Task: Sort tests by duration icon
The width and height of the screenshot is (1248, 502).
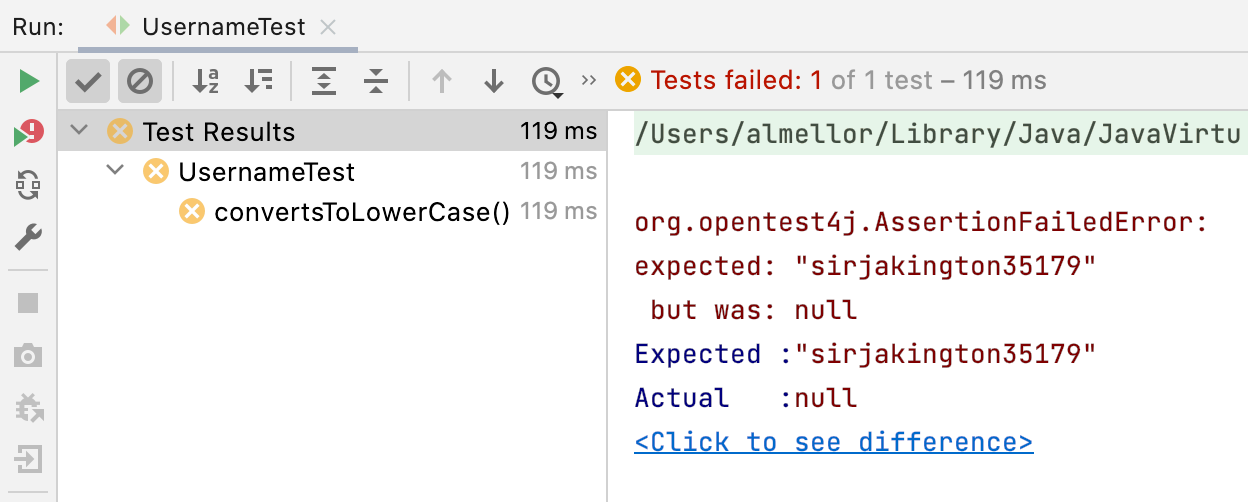Action: [x=259, y=81]
